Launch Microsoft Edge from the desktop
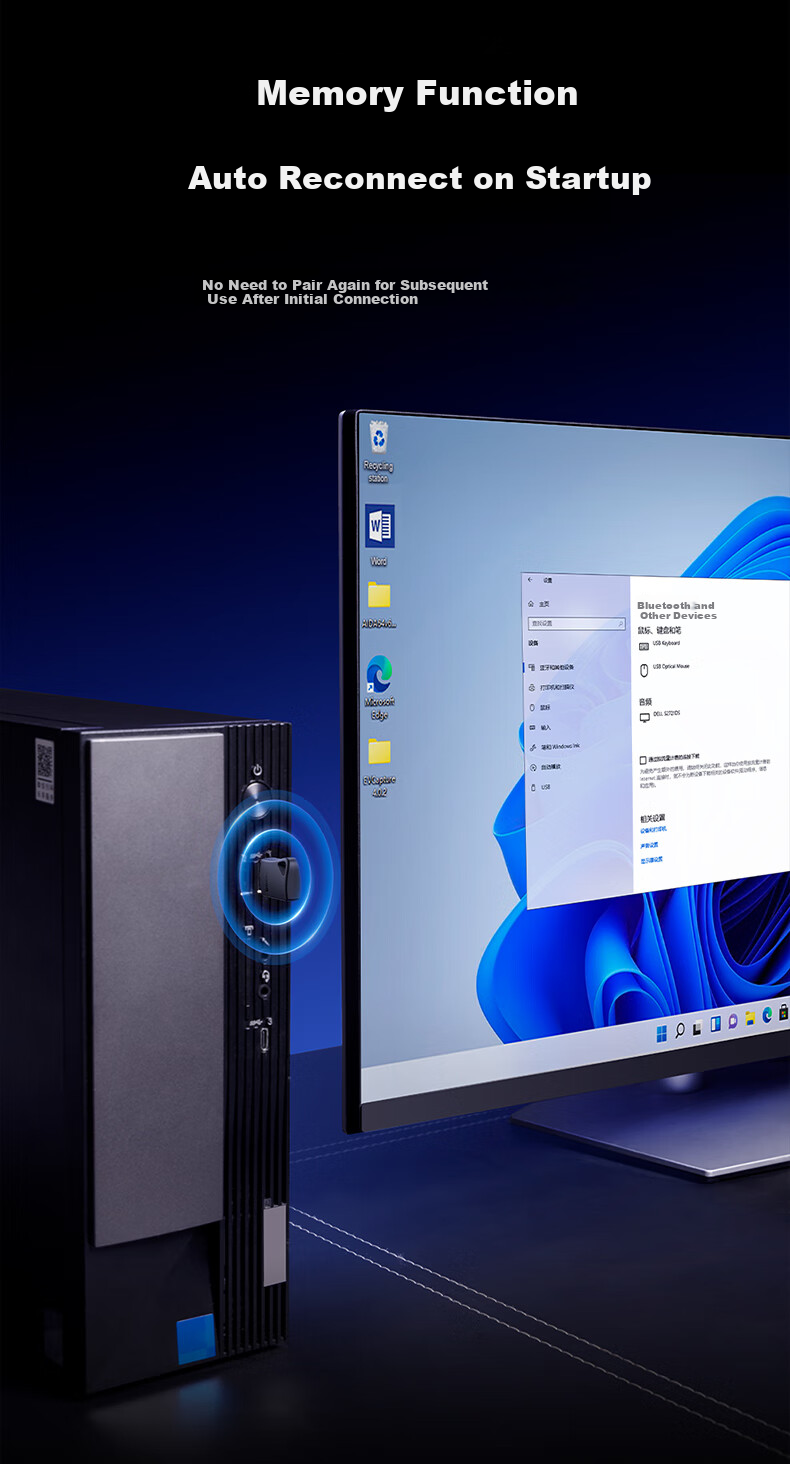This screenshot has height=1464, width=790. coord(379,687)
